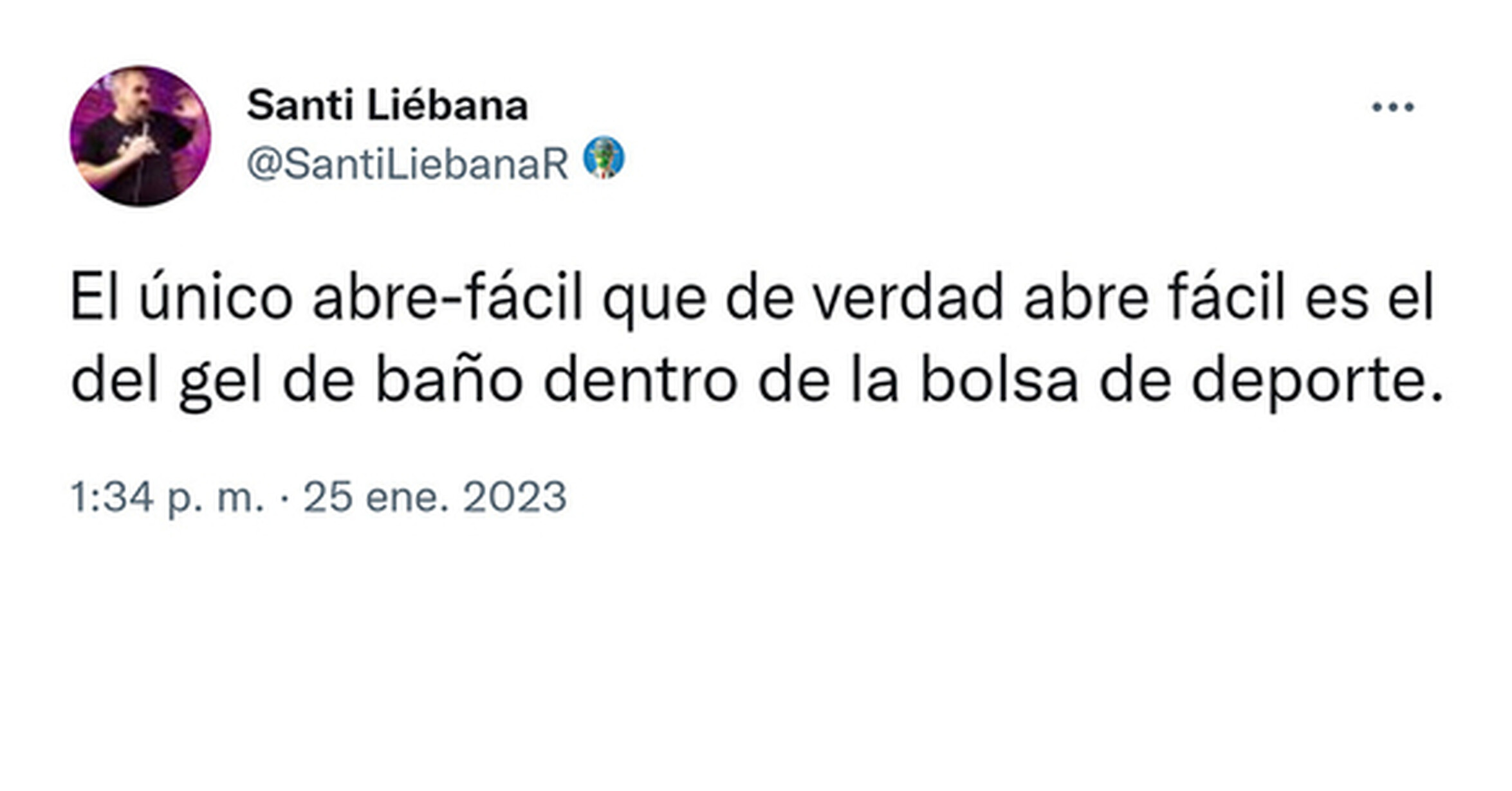The image size is (1512, 791).
Task: Open the @SantiLiebanaR handle link
Action: click(408, 164)
